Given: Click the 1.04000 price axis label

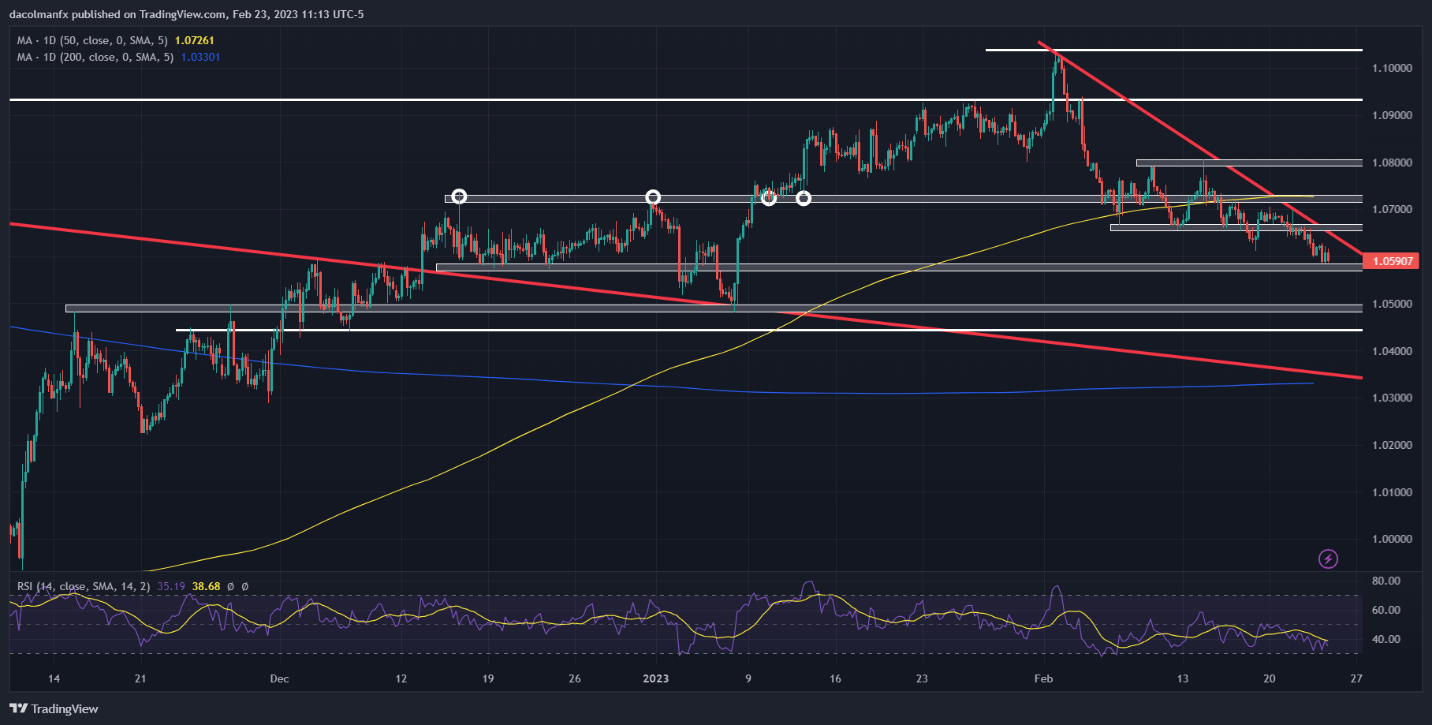Looking at the screenshot, I should [1393, 351].
